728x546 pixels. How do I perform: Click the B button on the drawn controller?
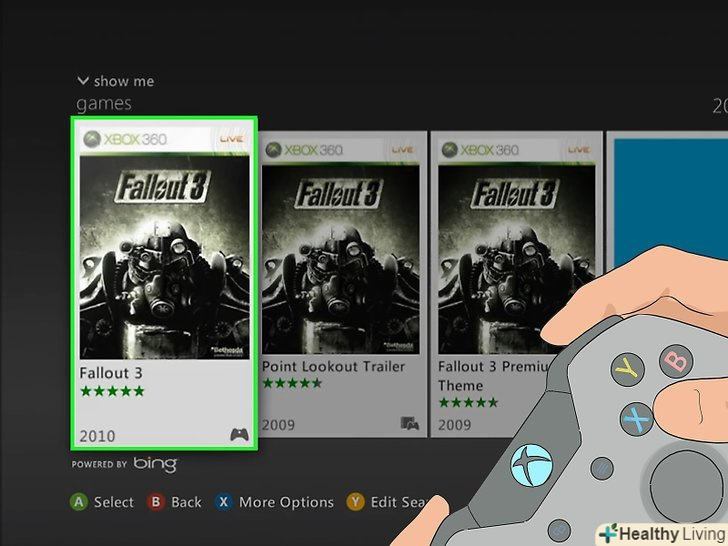click(676, 361)
